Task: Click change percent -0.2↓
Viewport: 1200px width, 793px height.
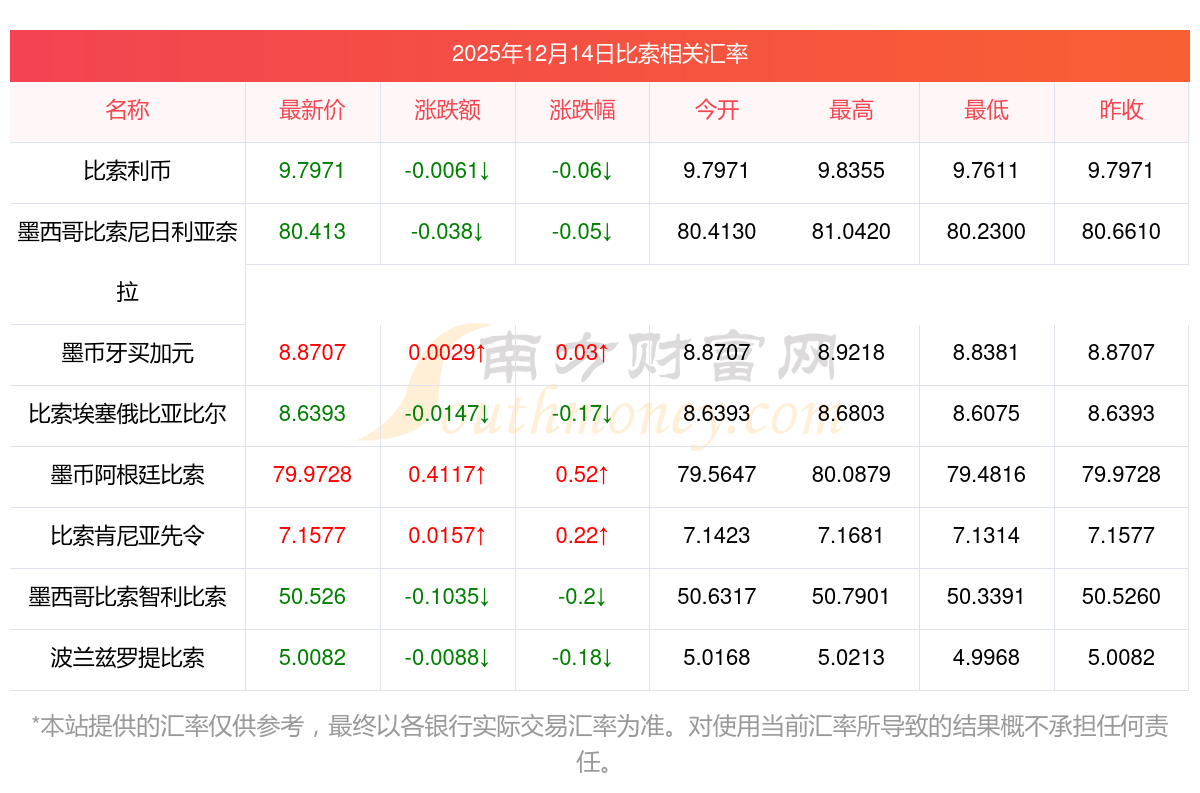Action: point(582,597)
